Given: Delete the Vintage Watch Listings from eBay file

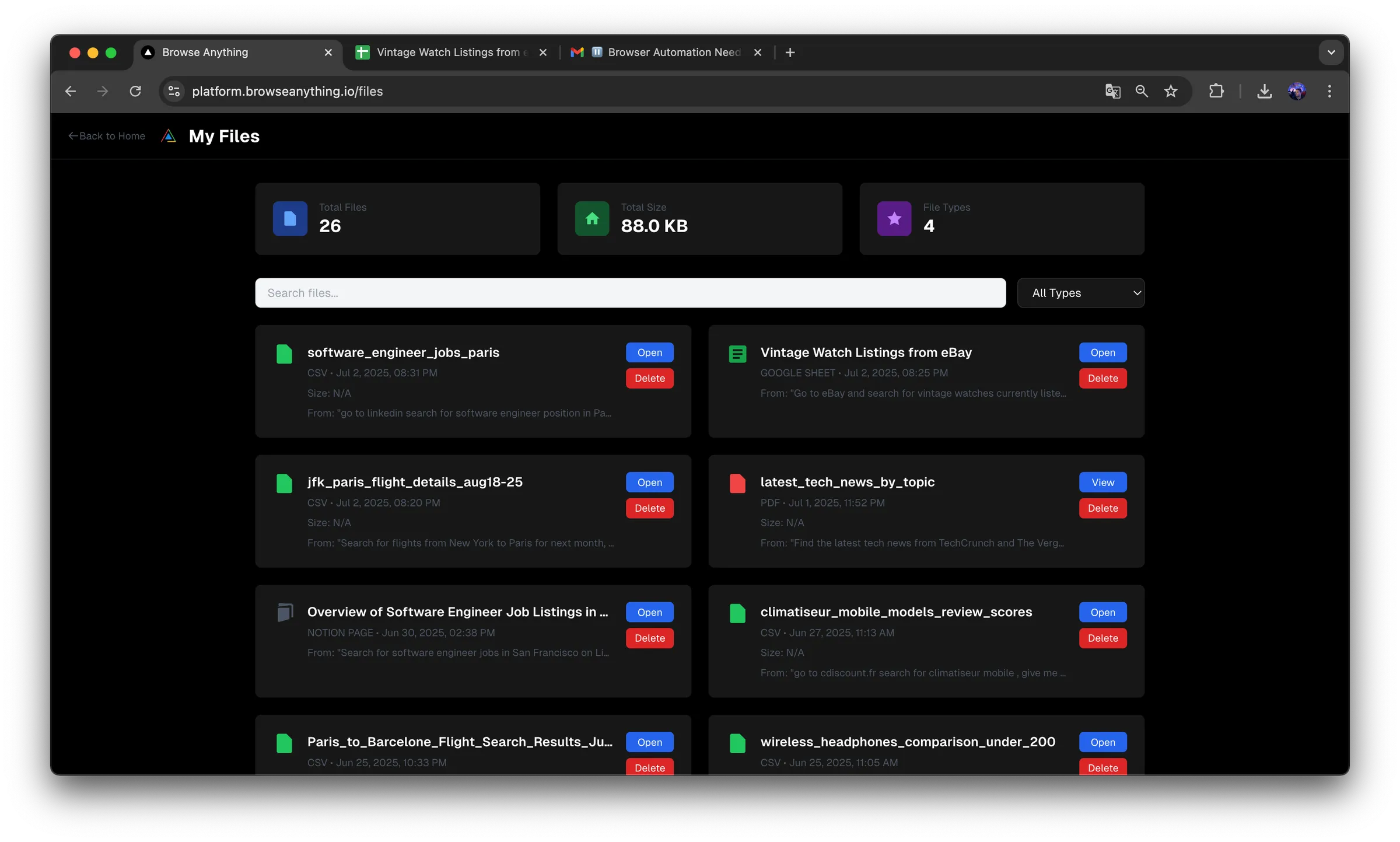Looking at the screenshot, I should click(x=1102, y=378).
